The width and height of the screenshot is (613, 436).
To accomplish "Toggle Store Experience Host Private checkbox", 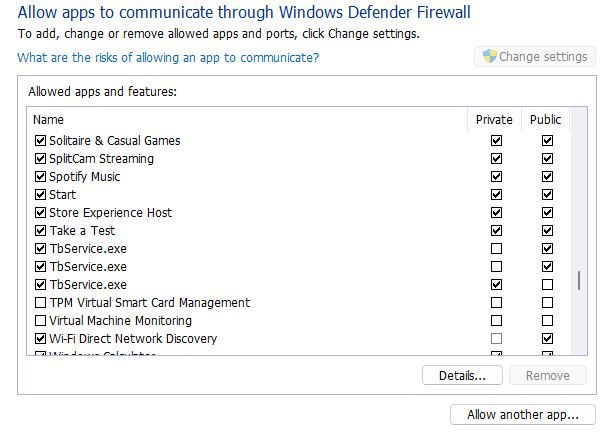I will (496, 213).
